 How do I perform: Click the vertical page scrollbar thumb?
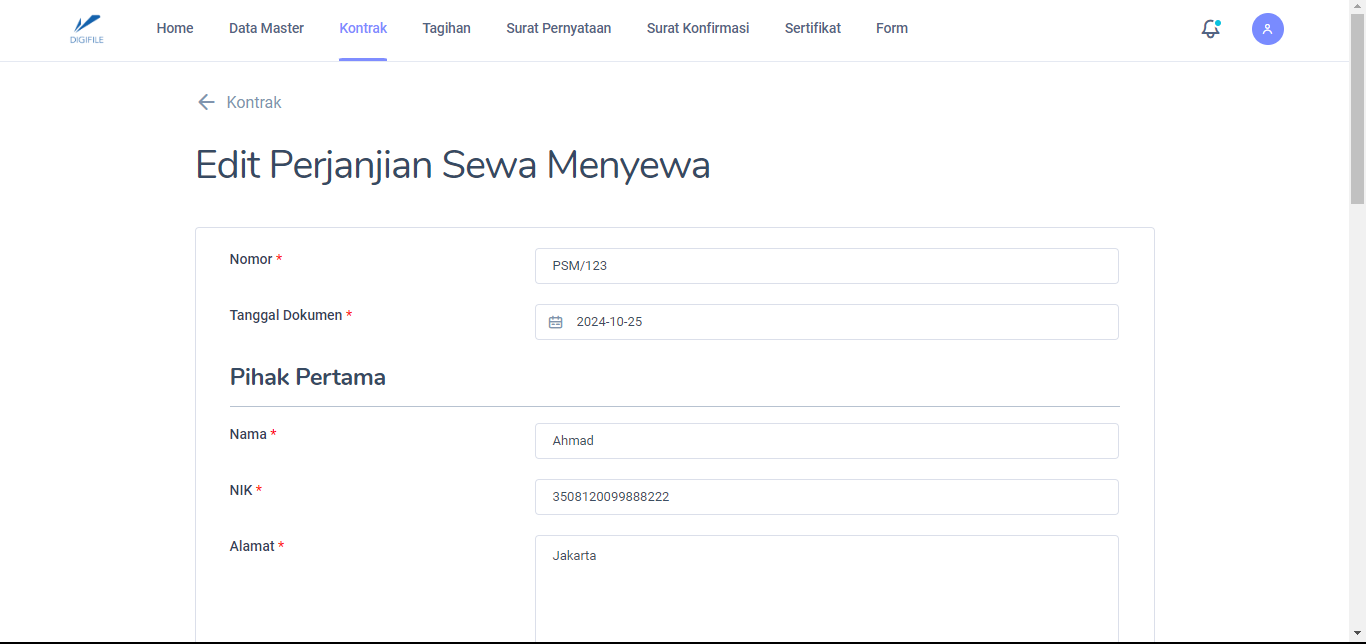coord(1357,110)
